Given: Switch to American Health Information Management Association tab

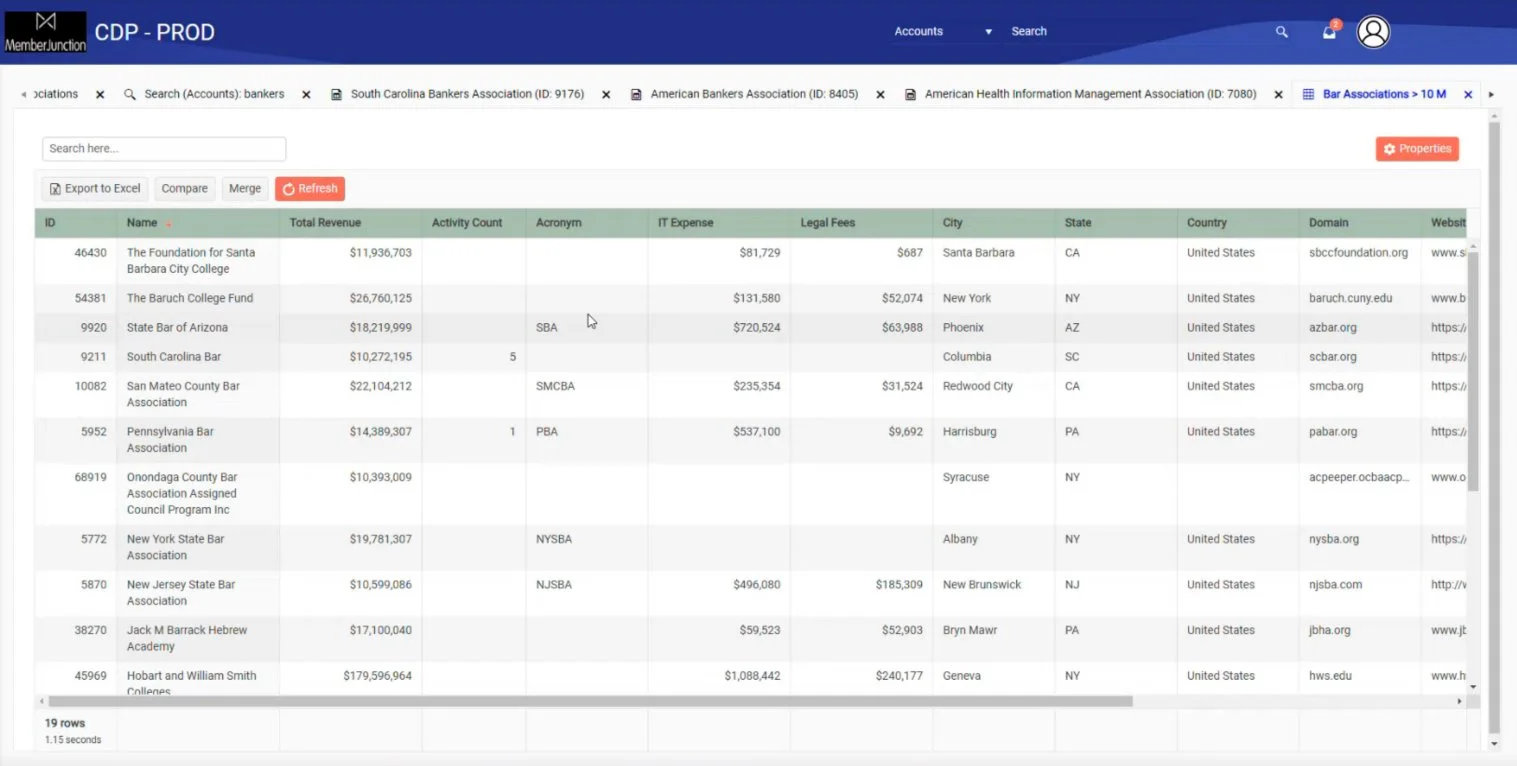Looking at the screenshot, I should point(1090,94).
